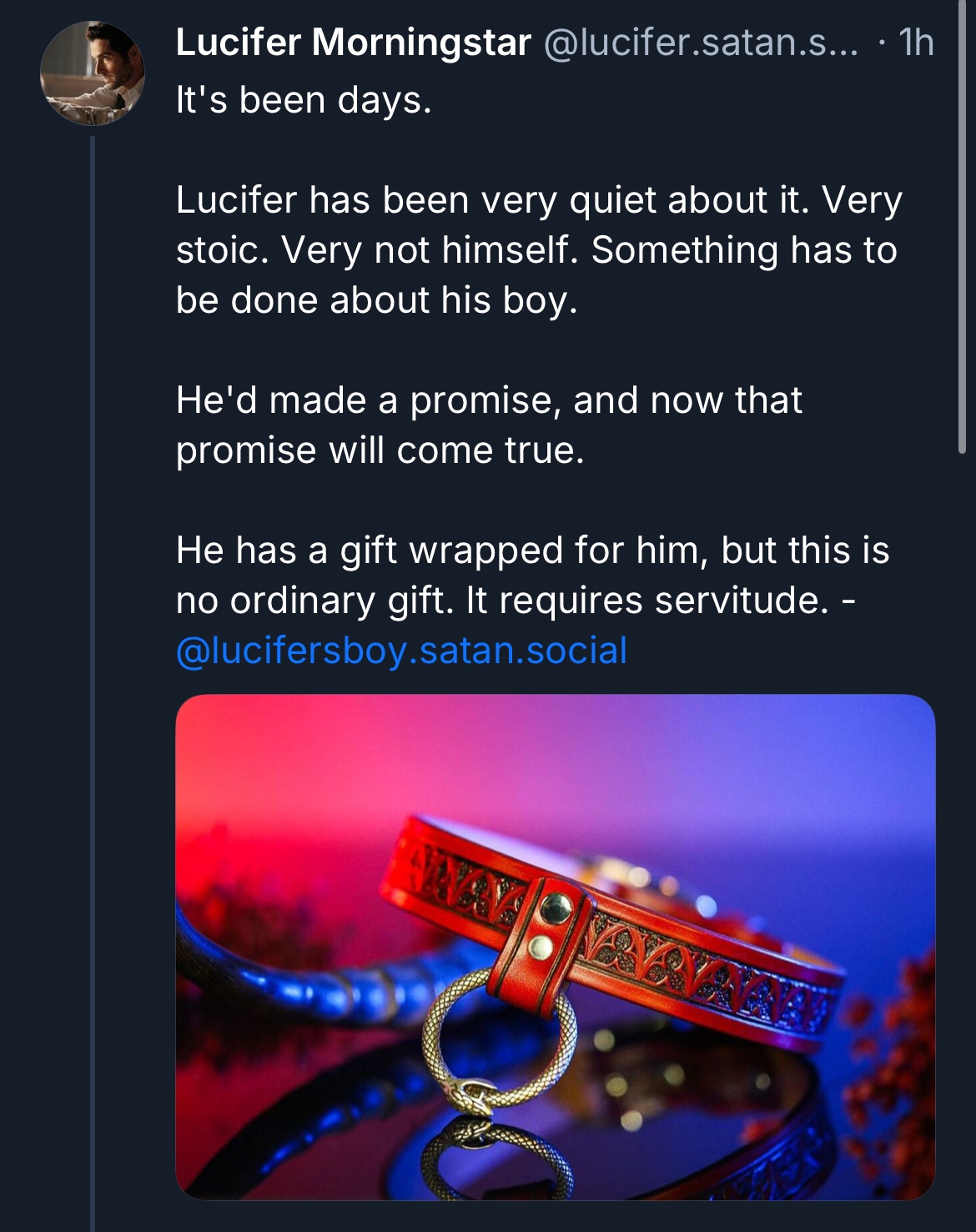Click the phrase "promise will come true"

coord(379,450)
